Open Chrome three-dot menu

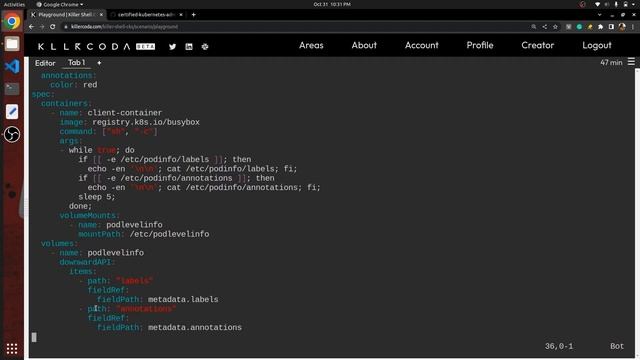(x=633, y=27)
